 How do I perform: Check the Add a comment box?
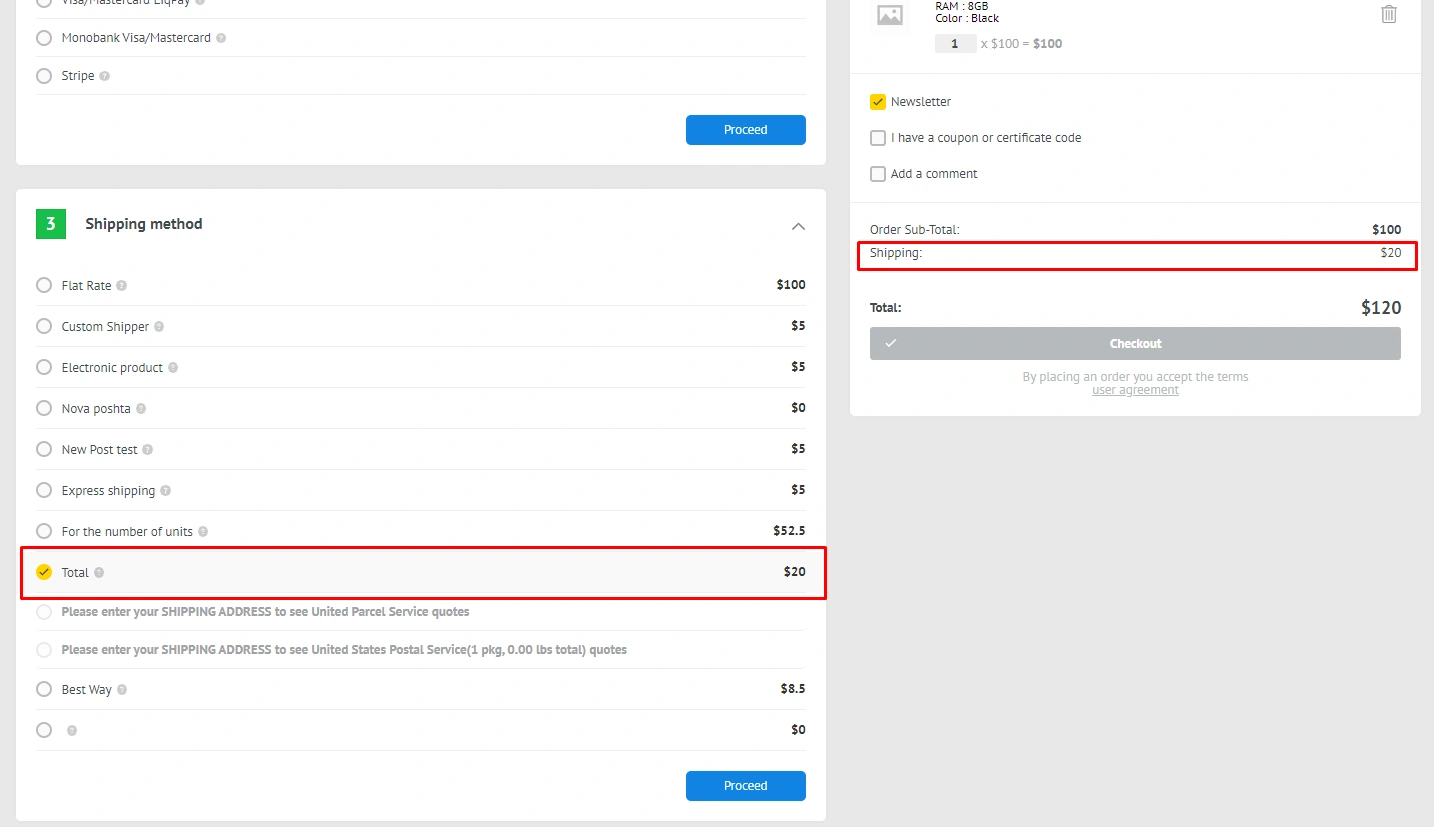pos(878,174)
